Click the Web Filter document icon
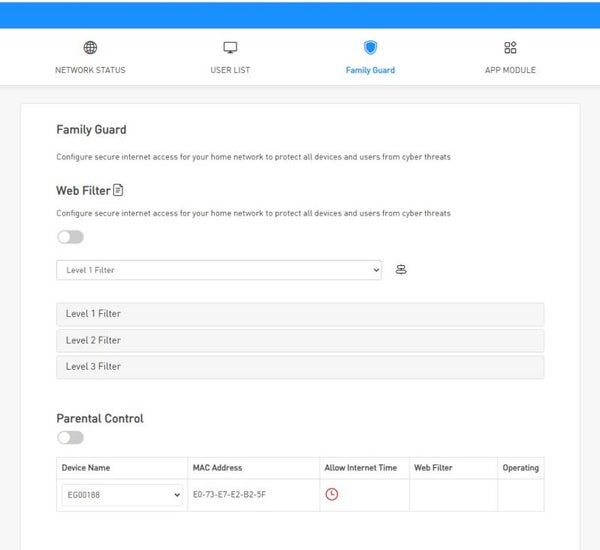 coord(118,190)
